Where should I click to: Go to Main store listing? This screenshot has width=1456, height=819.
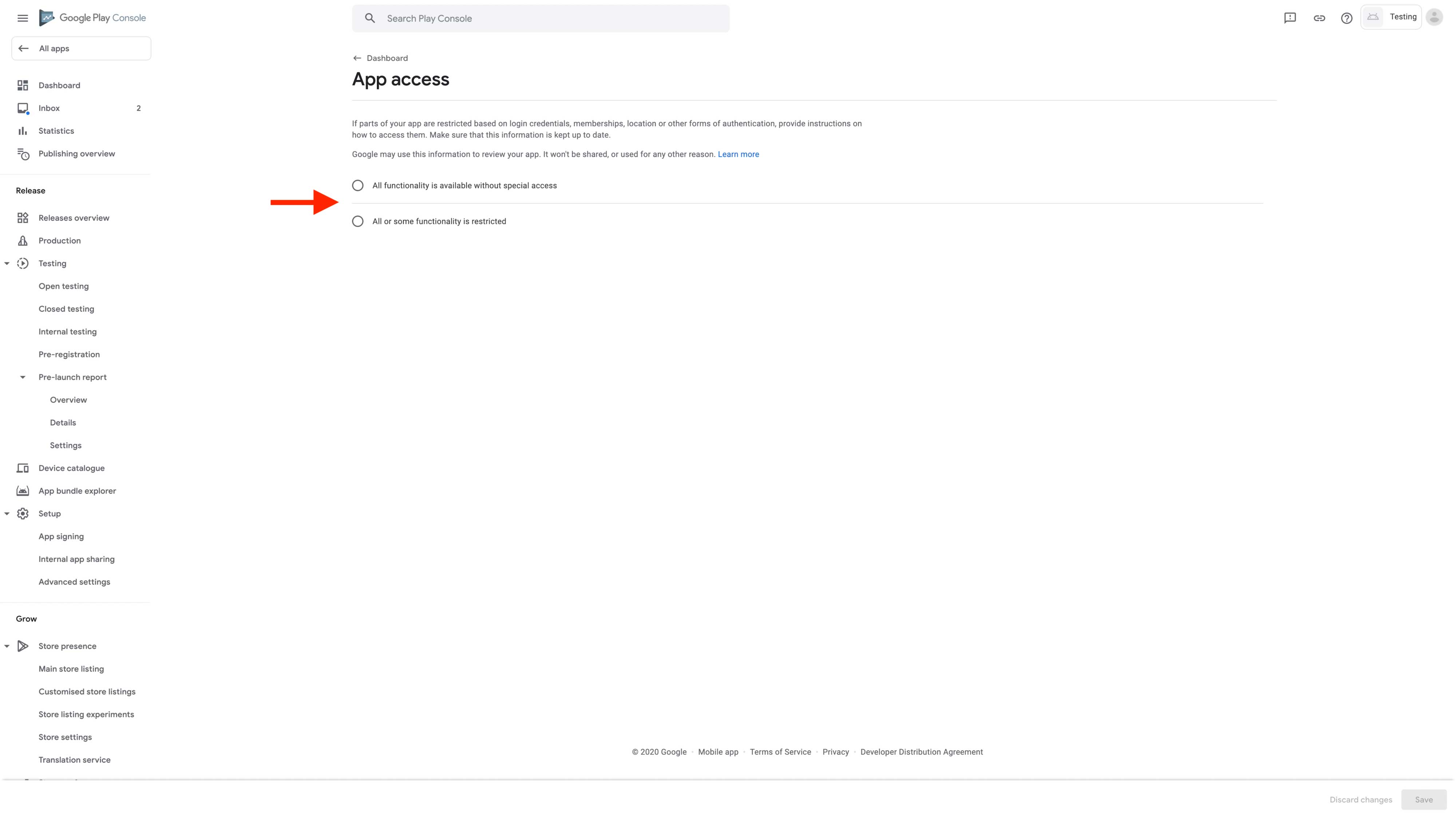coord(71,669)
